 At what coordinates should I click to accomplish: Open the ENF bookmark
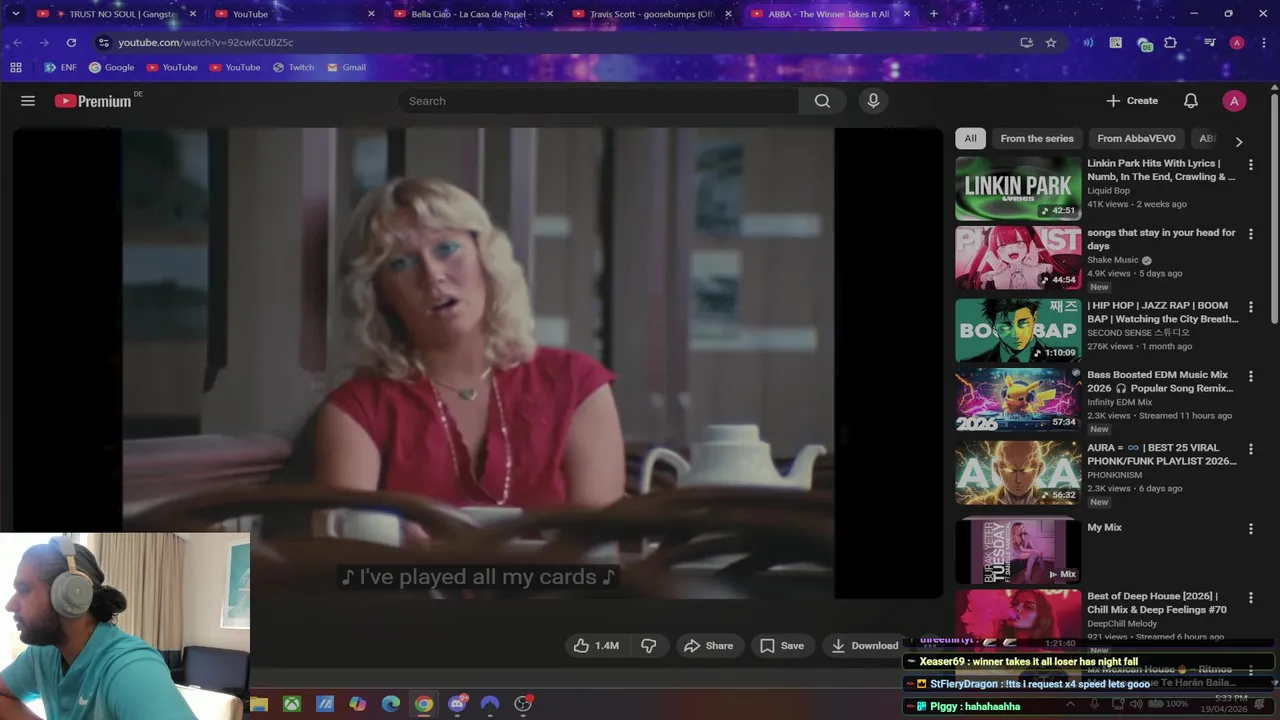[61, 67]
